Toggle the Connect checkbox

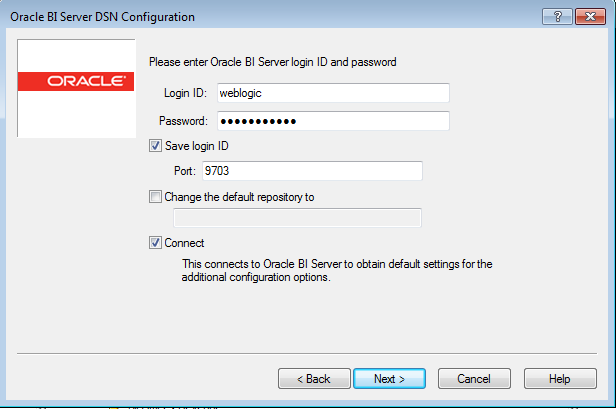(x=155, y=243)
